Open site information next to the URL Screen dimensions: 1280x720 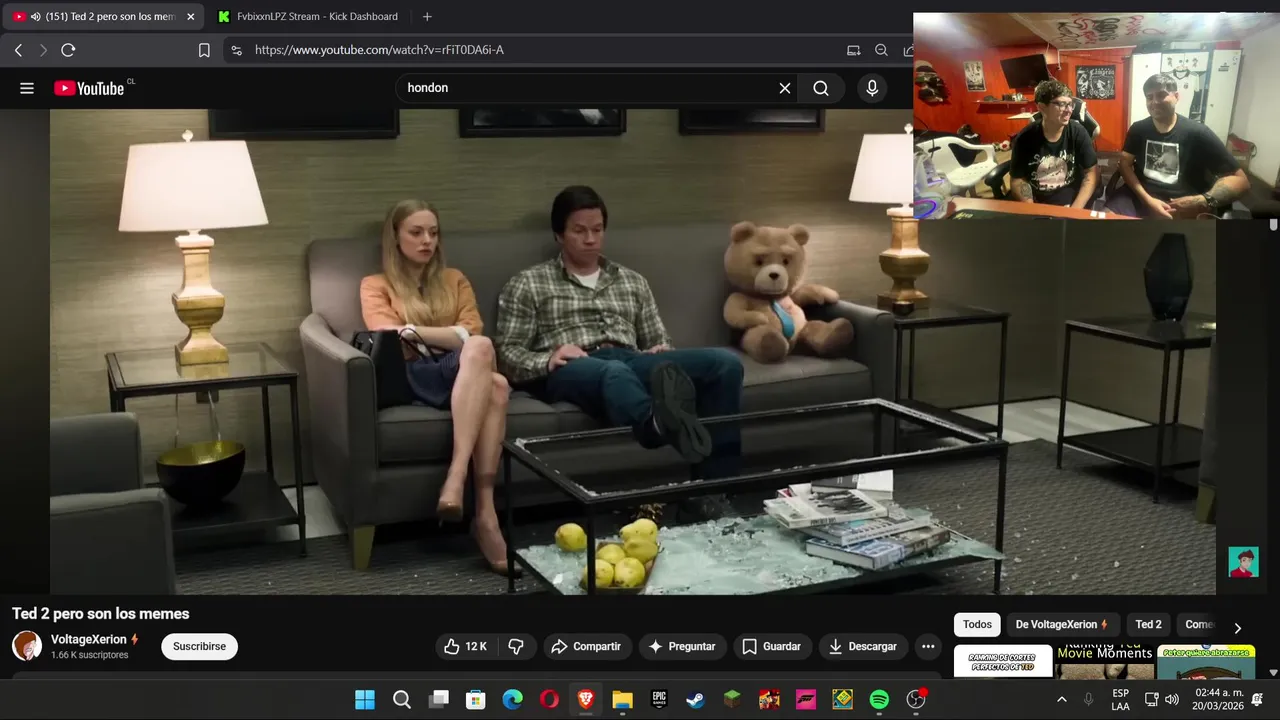(x=236, y=50)
